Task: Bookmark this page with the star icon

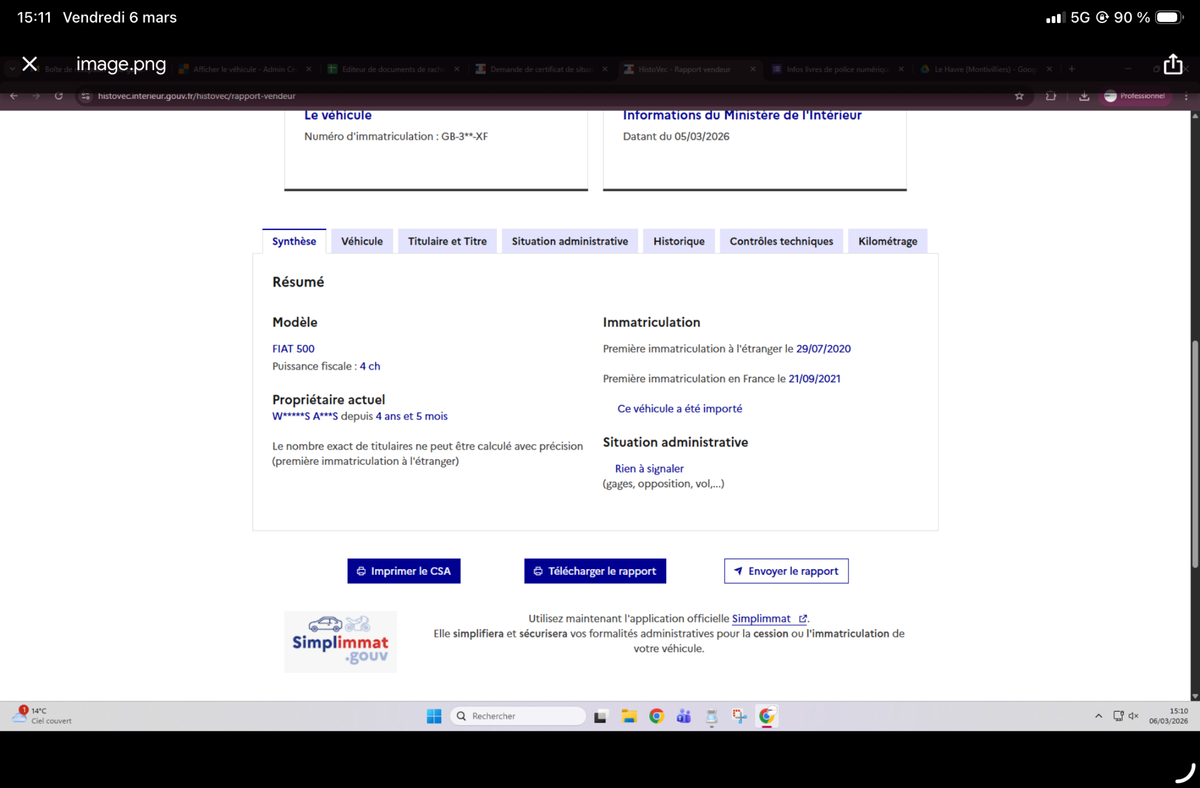Action: [1019, 96]
